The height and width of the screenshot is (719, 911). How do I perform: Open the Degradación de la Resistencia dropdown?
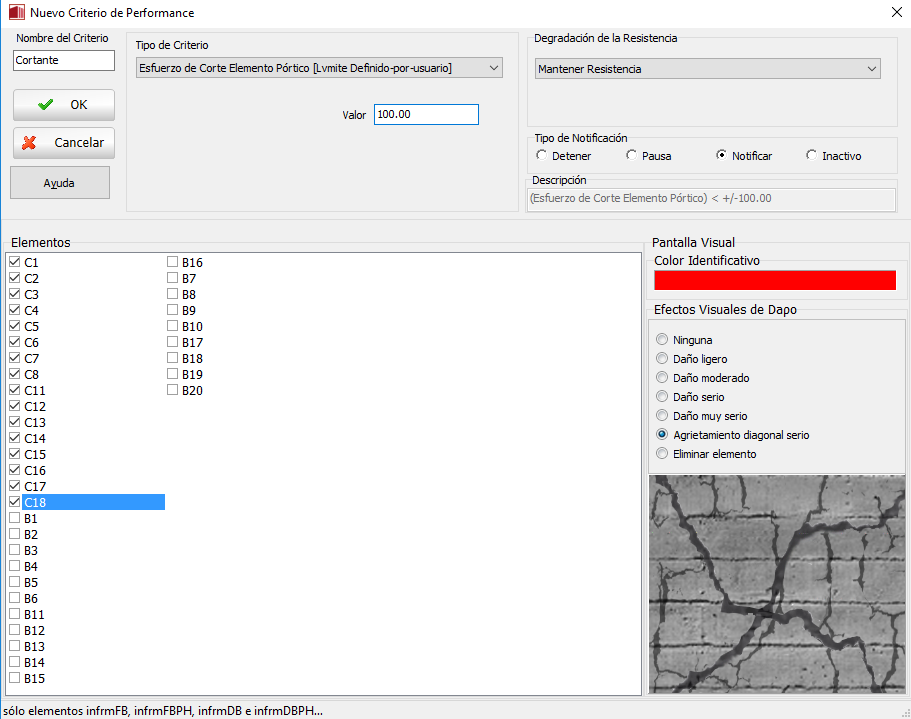(707, 69)
